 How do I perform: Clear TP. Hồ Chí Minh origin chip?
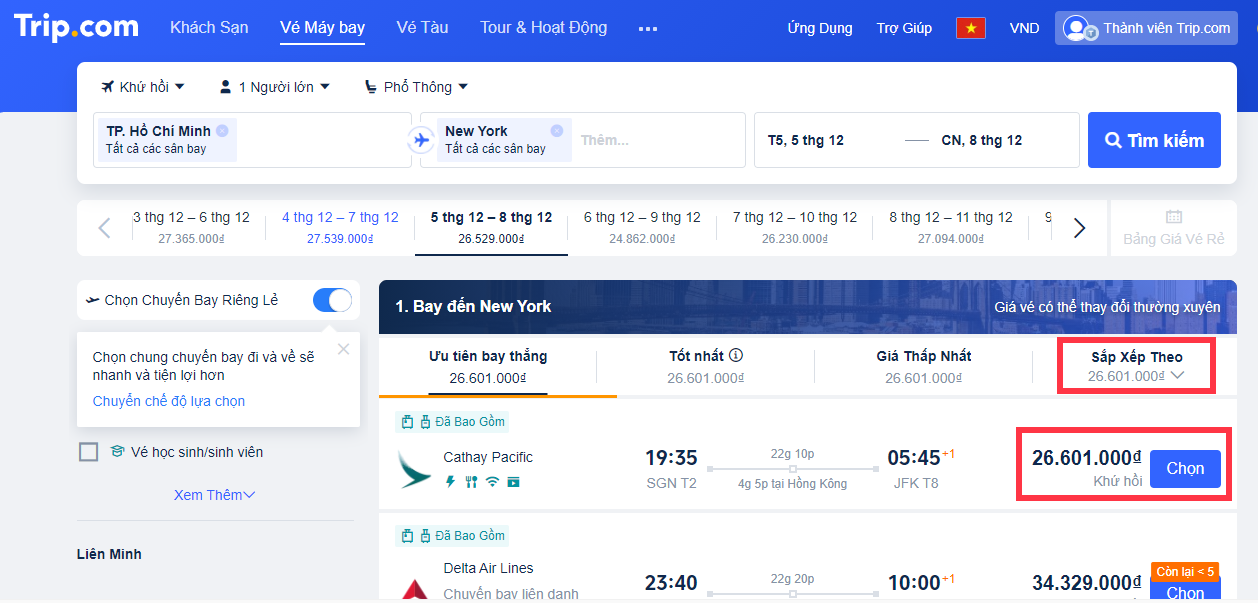tap(222, 131)
